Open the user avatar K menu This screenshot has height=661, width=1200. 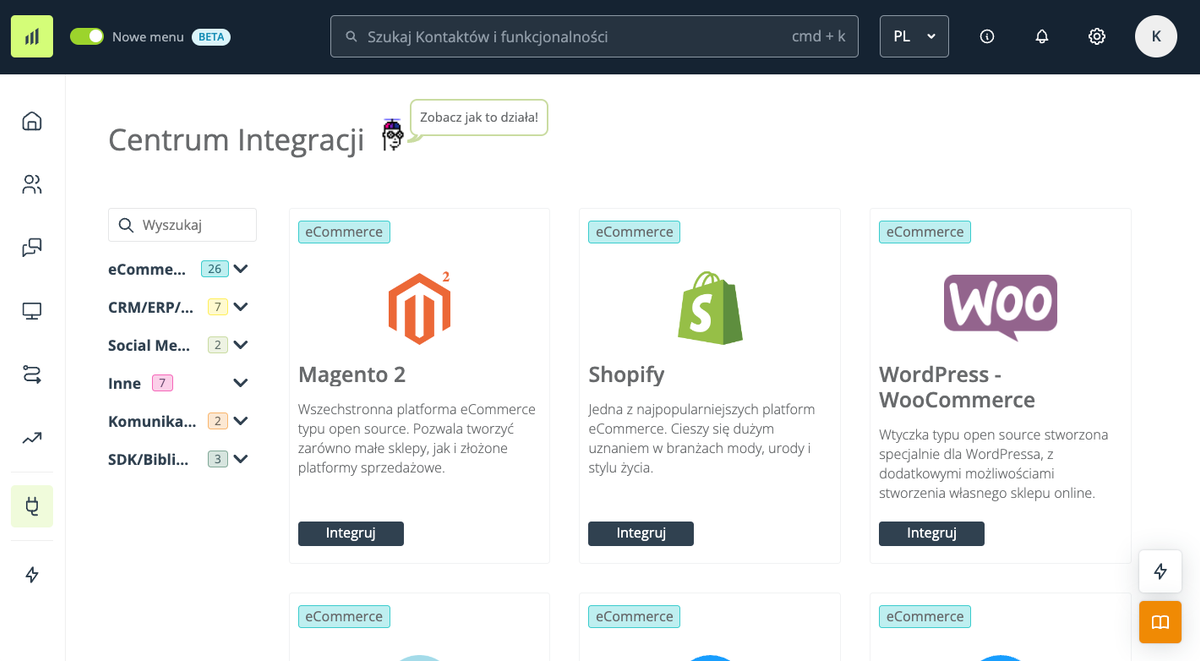1156,36
